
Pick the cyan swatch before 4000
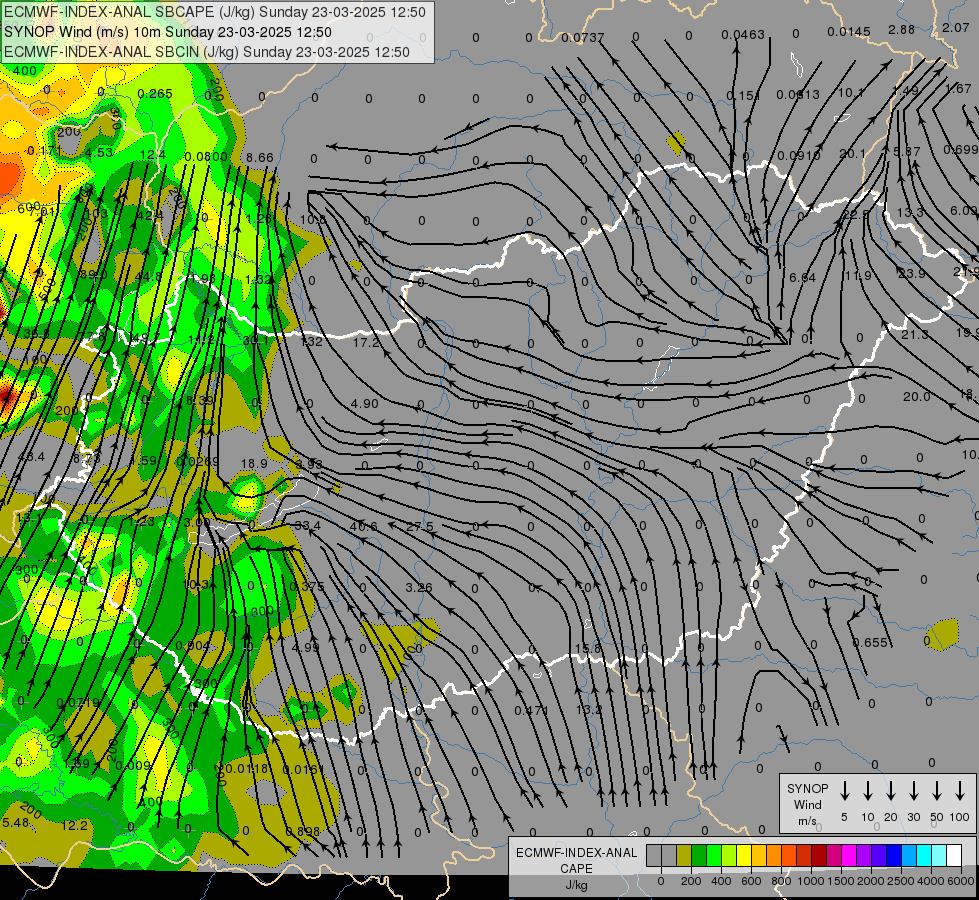pyautogui.click(x=923, y=855)
